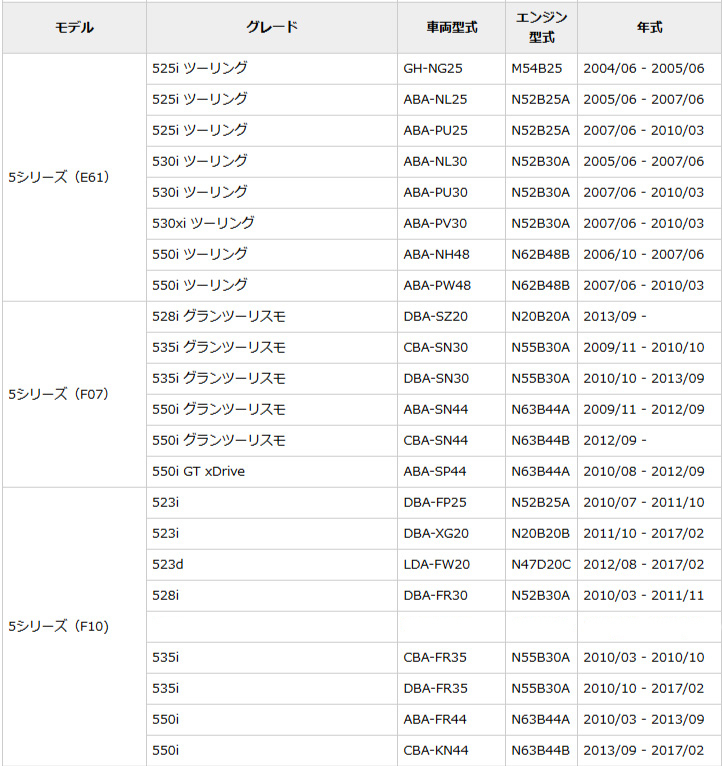
Task: Click the 年式 column header
Action: [x=650, y=27]
